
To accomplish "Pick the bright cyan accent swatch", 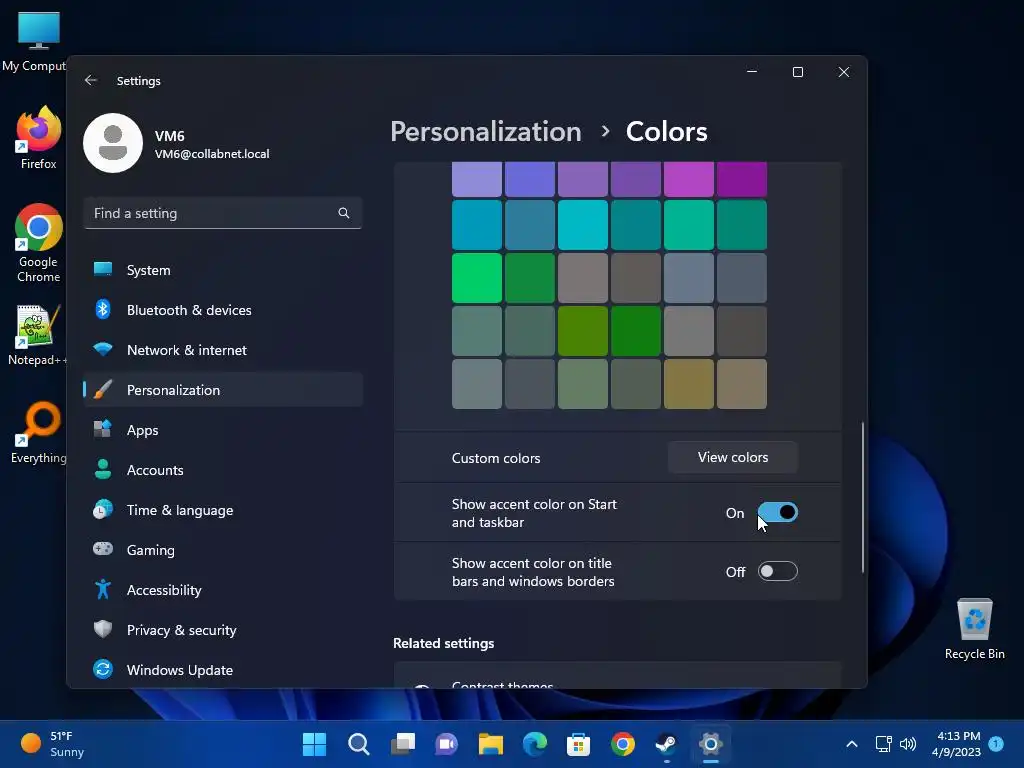I will tap(583, 225).
